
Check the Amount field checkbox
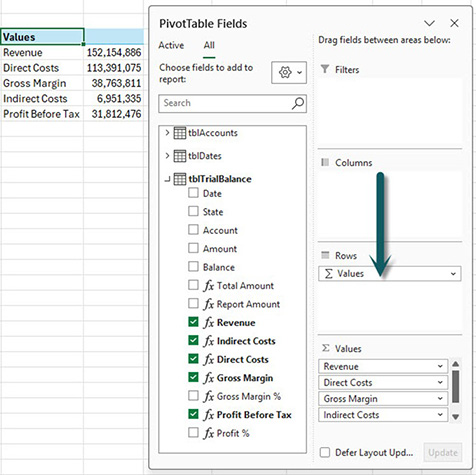[193, 248]
